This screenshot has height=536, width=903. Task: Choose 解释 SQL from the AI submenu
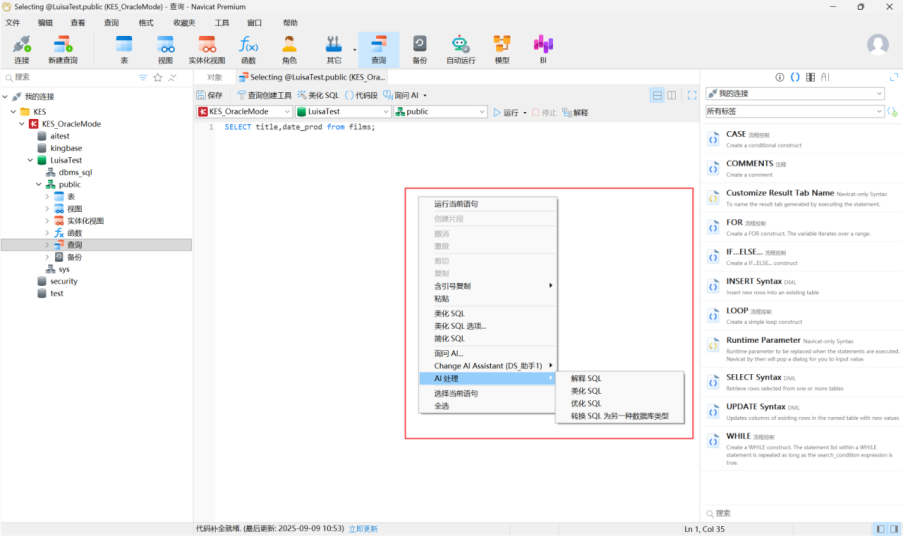(x=586, y=379)
